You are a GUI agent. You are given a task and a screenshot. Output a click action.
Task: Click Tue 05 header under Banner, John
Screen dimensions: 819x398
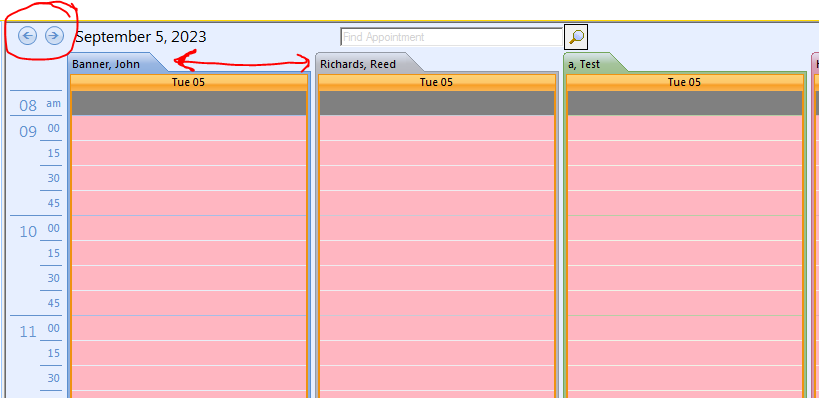click(x=189, y=83)
